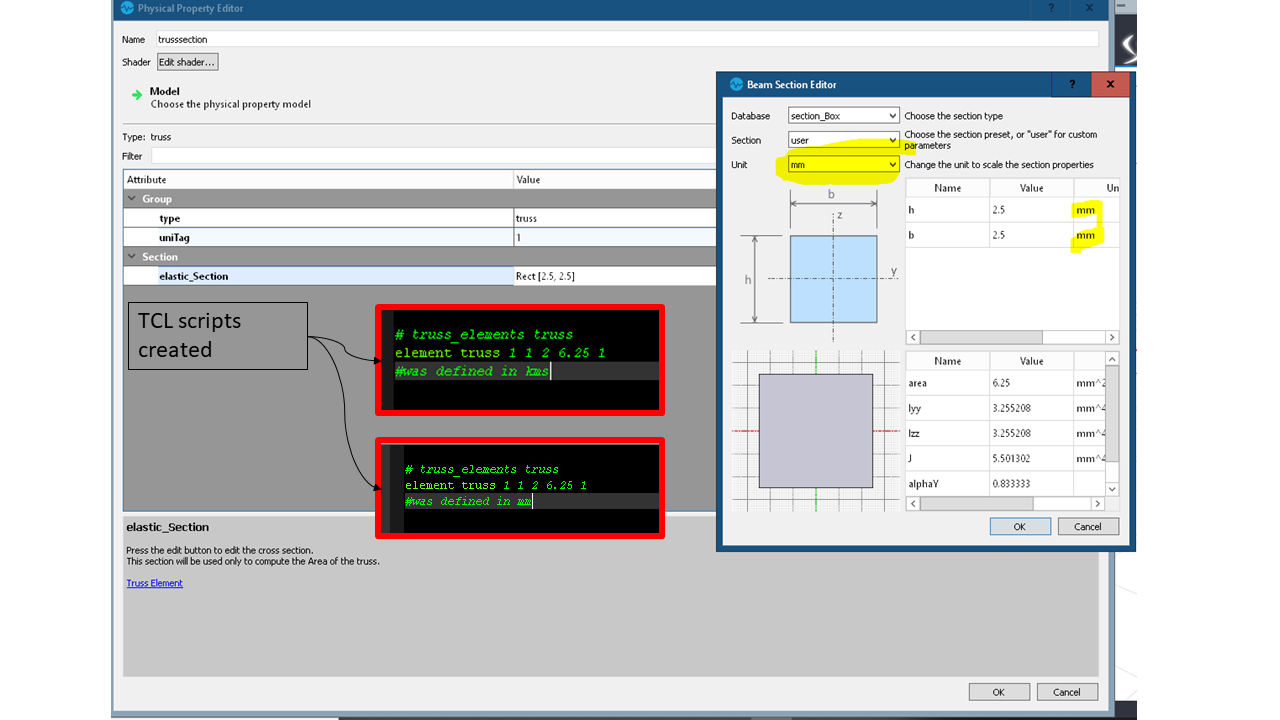Click the J value 5.501302 cell
Image resolution: width=1280 pixels, height=720 pixels.
pos(1032,458)
